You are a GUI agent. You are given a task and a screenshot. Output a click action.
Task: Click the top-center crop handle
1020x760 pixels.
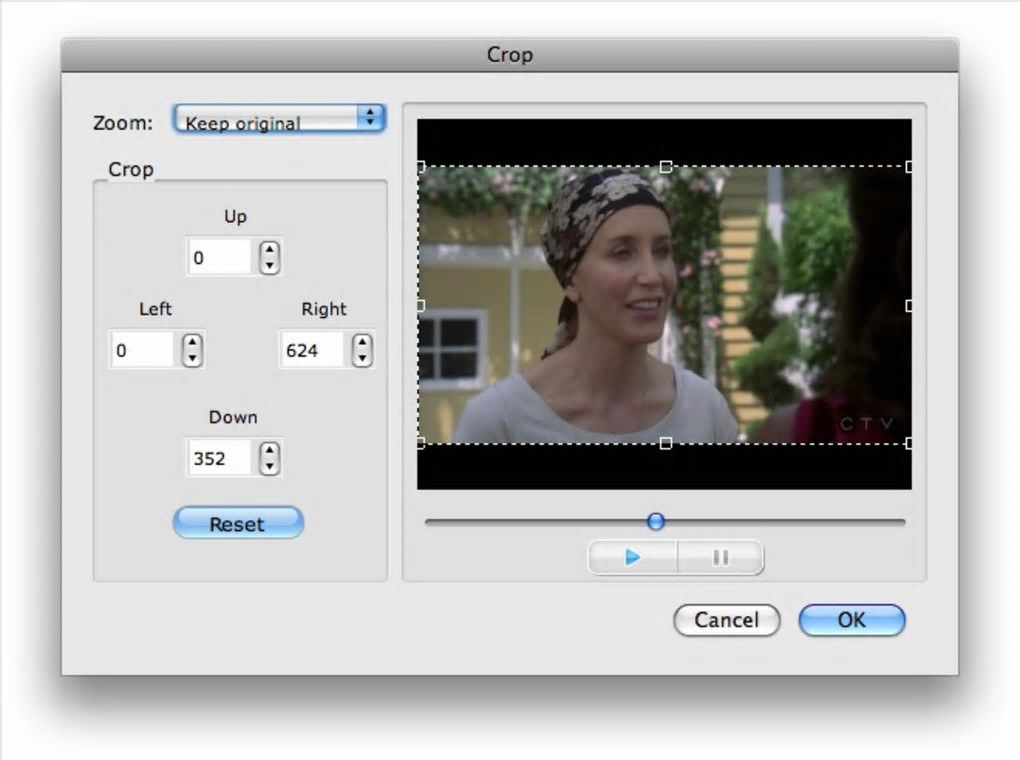coord(665,167)
